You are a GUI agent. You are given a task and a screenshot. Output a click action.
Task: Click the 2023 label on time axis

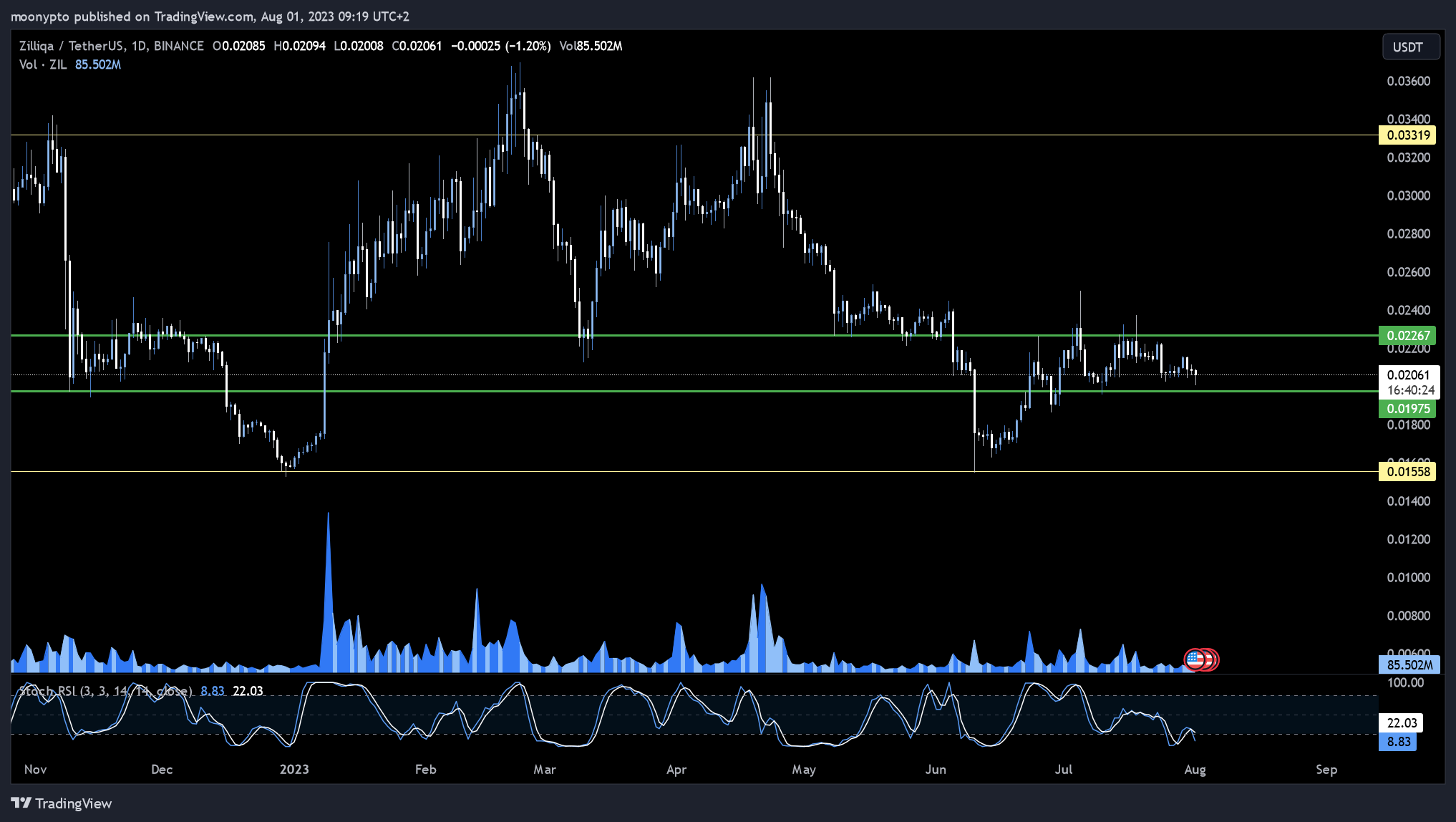click(294, 770)
